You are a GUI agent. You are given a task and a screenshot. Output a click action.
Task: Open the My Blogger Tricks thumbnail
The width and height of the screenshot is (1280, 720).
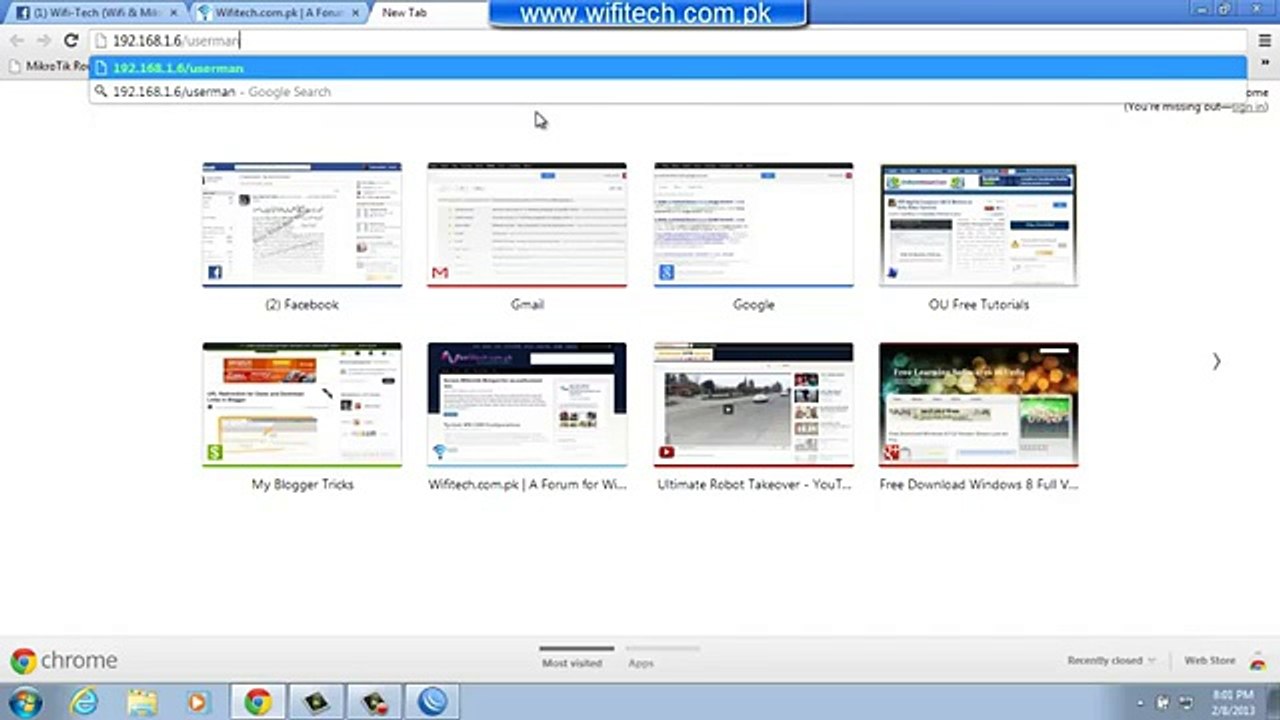click(302, 405)
